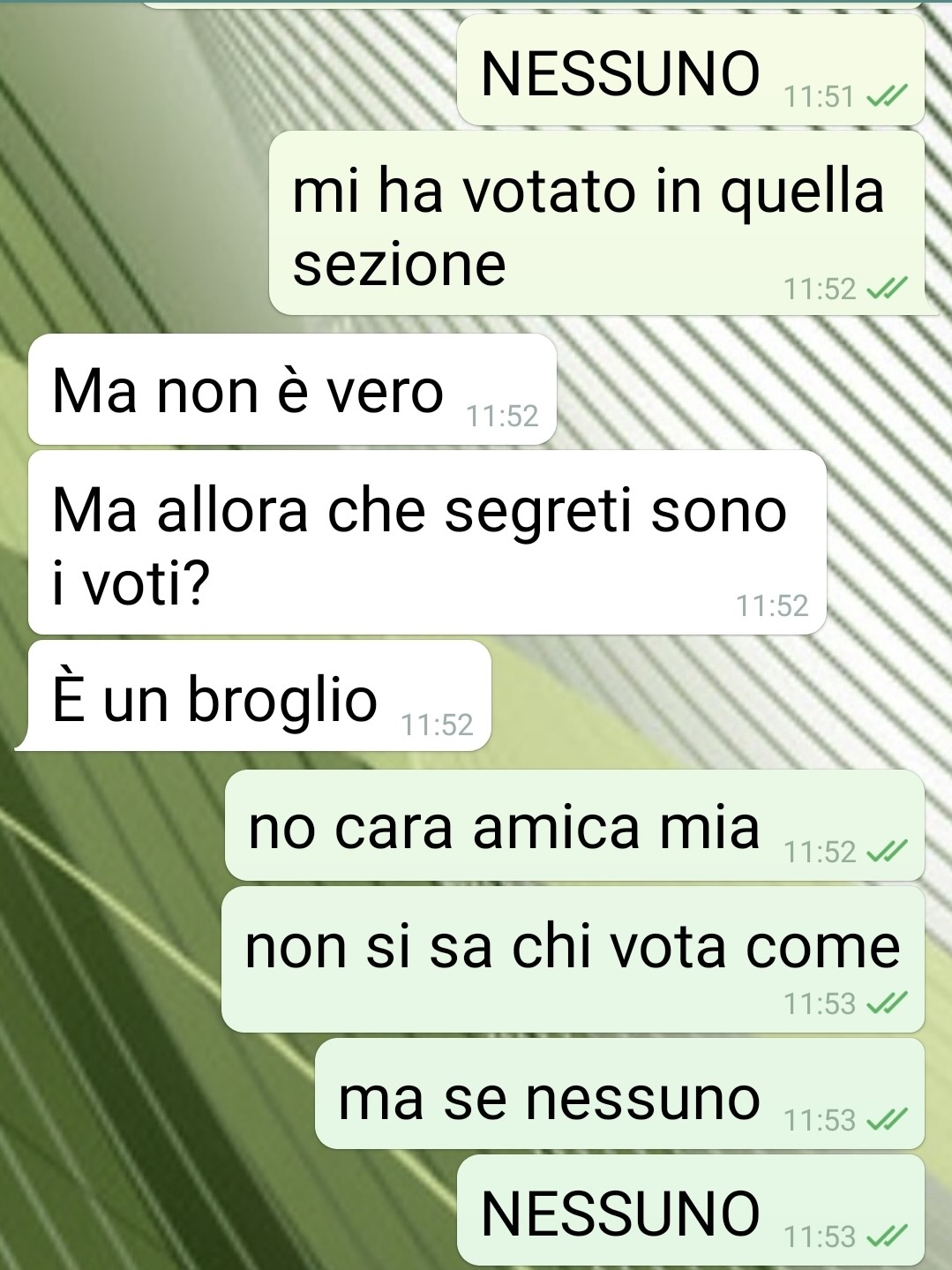Select the last NESSUNO message at bottom

coord(690,1210)
